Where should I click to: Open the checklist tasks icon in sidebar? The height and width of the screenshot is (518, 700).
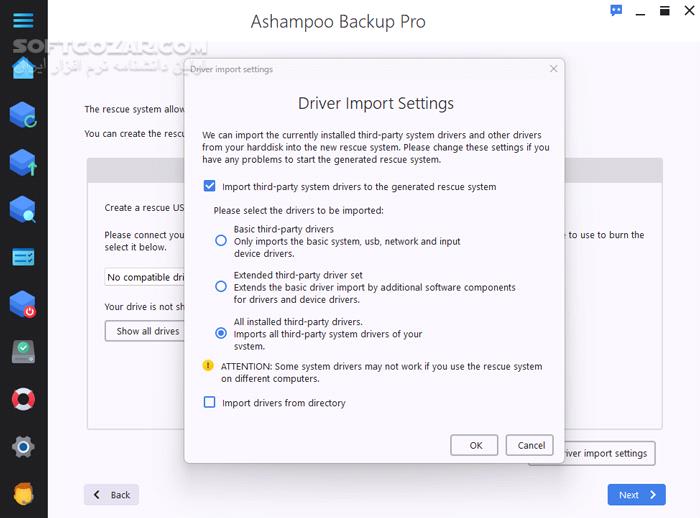click(23, 257)
